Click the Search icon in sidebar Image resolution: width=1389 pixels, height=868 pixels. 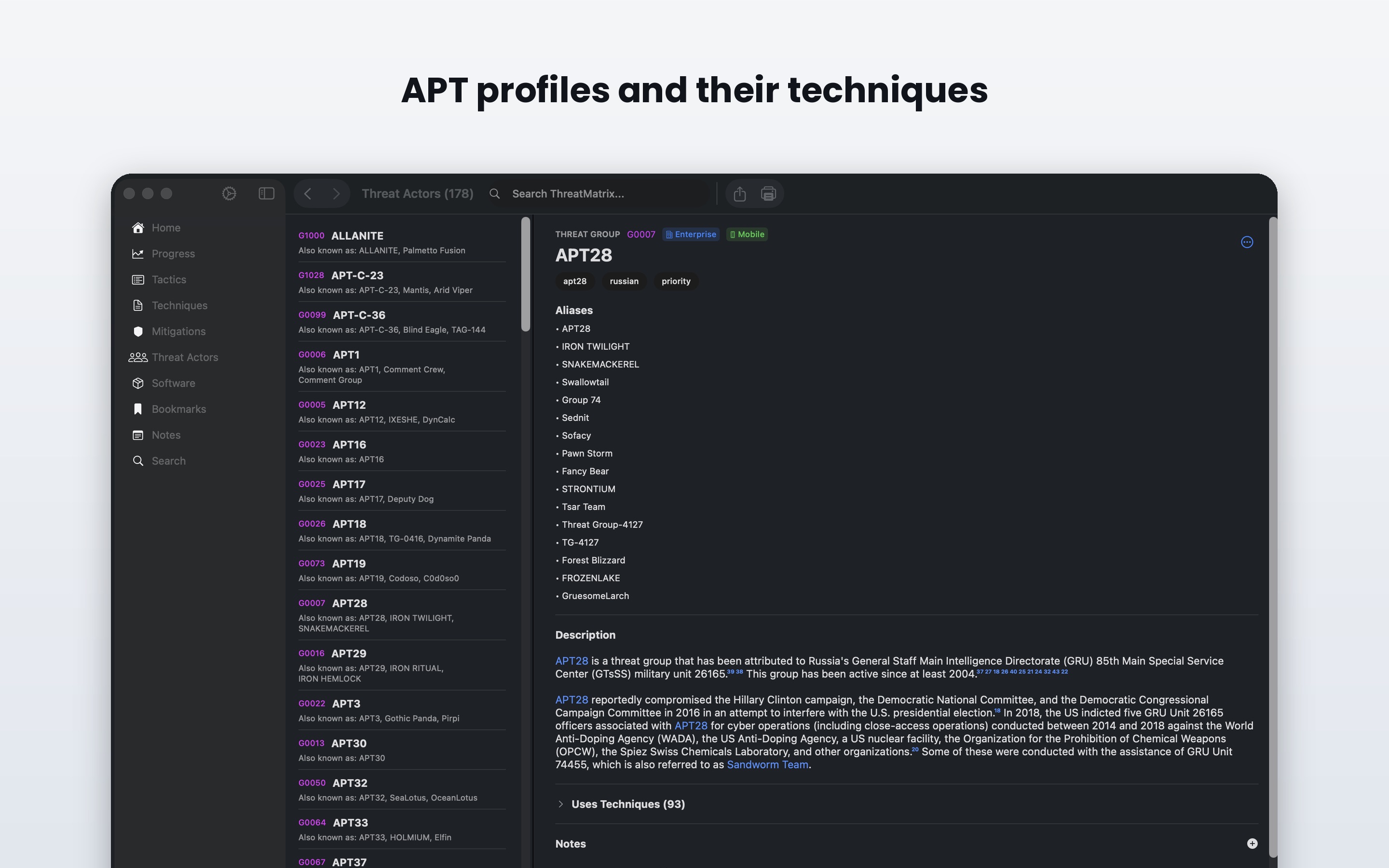(138, 461)
